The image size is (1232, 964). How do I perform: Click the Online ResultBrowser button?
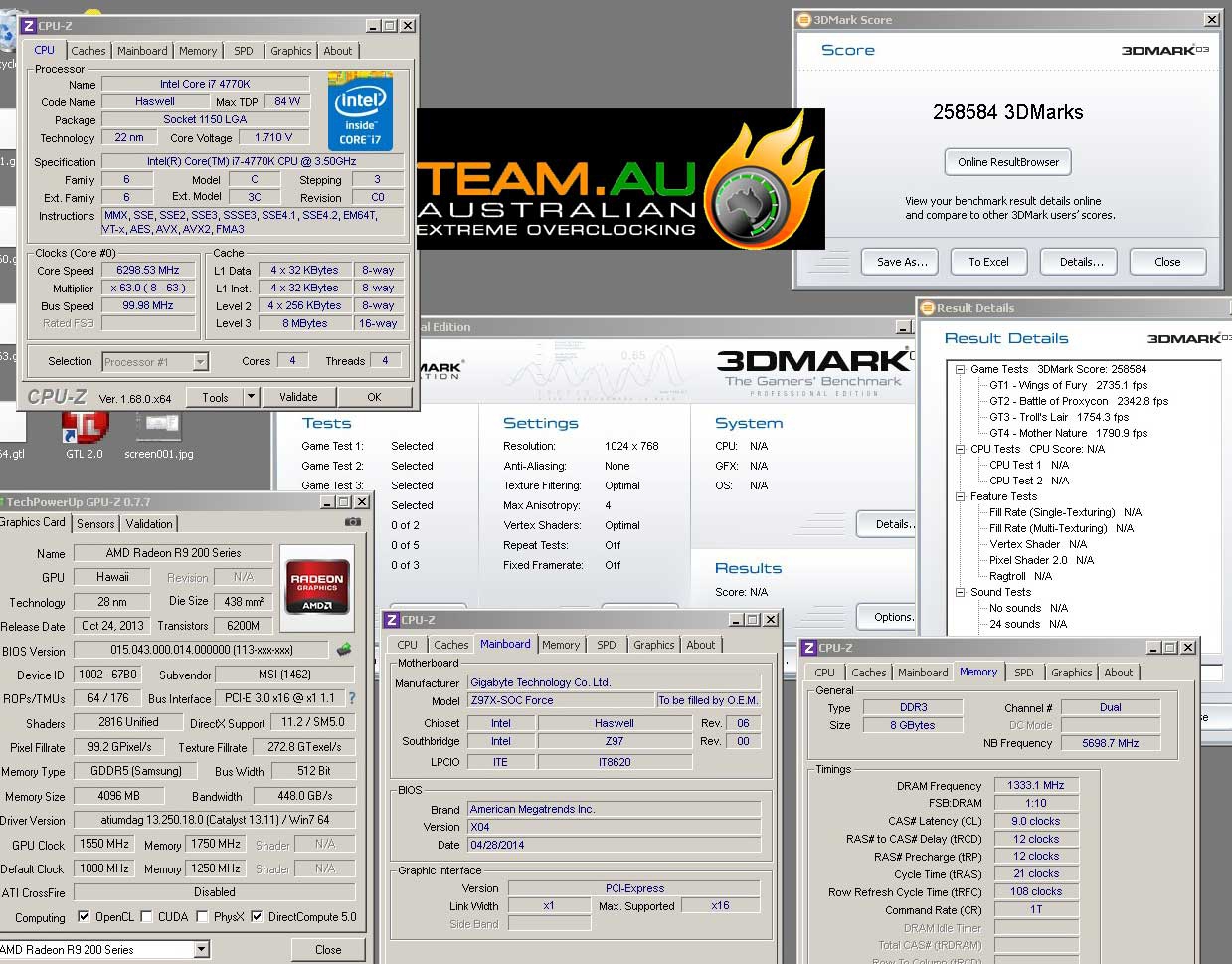(x=1008, y=162)
